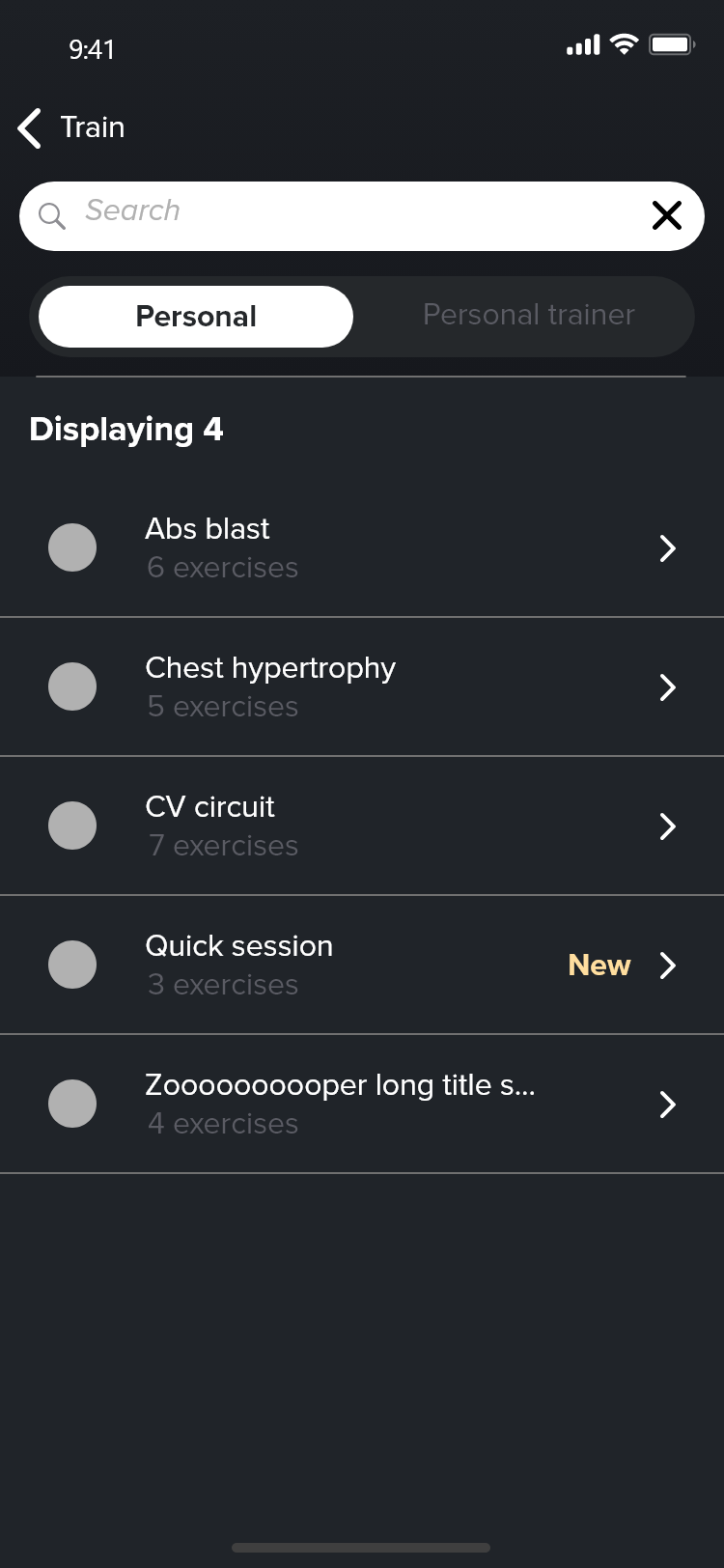This screenshot has width=724, height=1568.
Task: Open Chest hypertrophy via chevron arrow
Action: pyautogui.click(x=667, y=687)
